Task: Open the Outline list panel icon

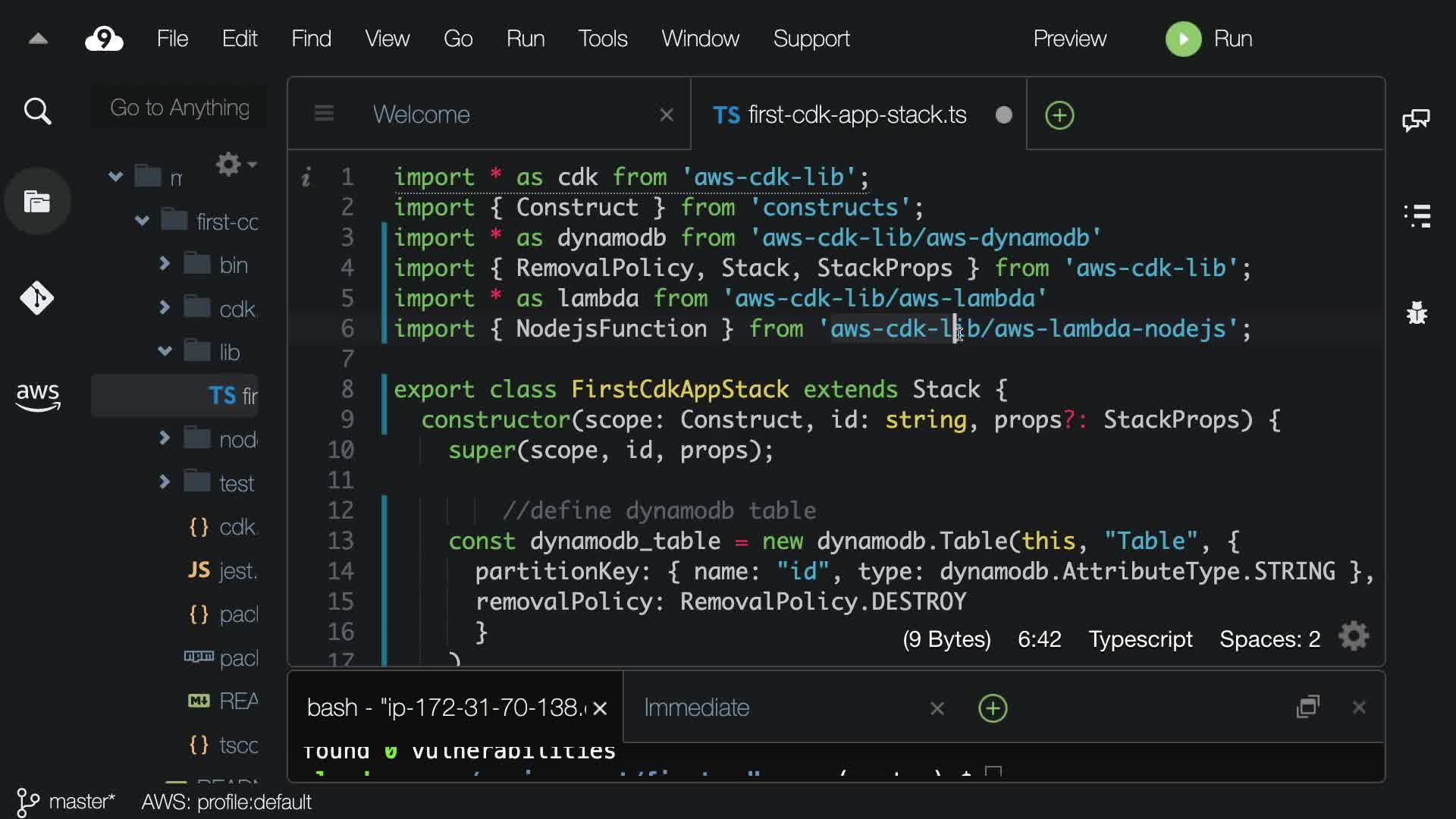Action: [x=1417, y=216]
